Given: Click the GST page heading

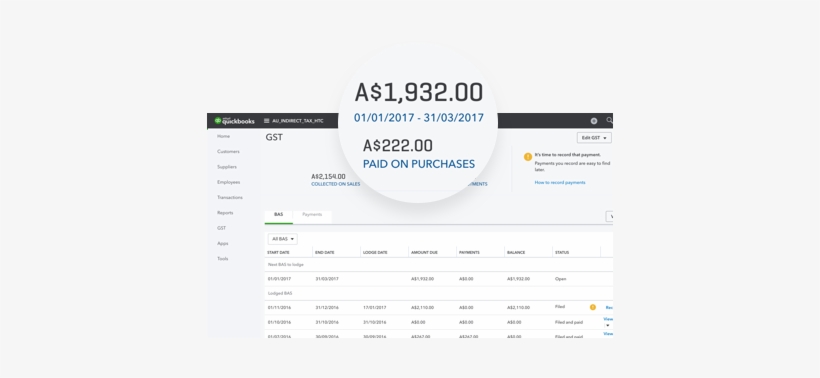Looking at the screenshot, I should click(x=274, y=138).
